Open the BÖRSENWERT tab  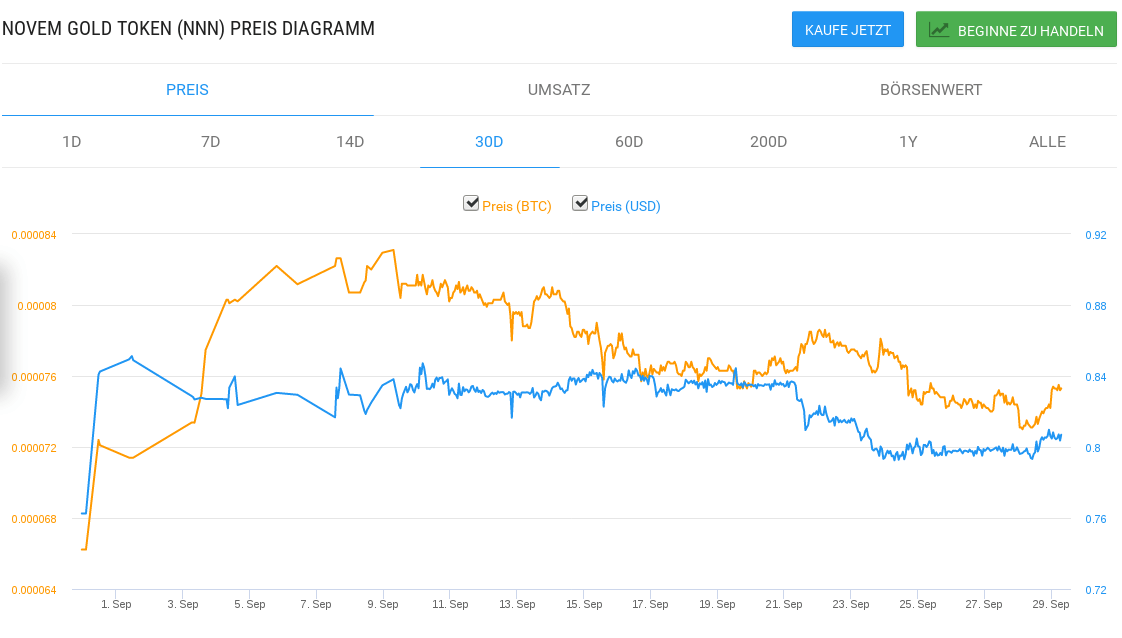931,89
